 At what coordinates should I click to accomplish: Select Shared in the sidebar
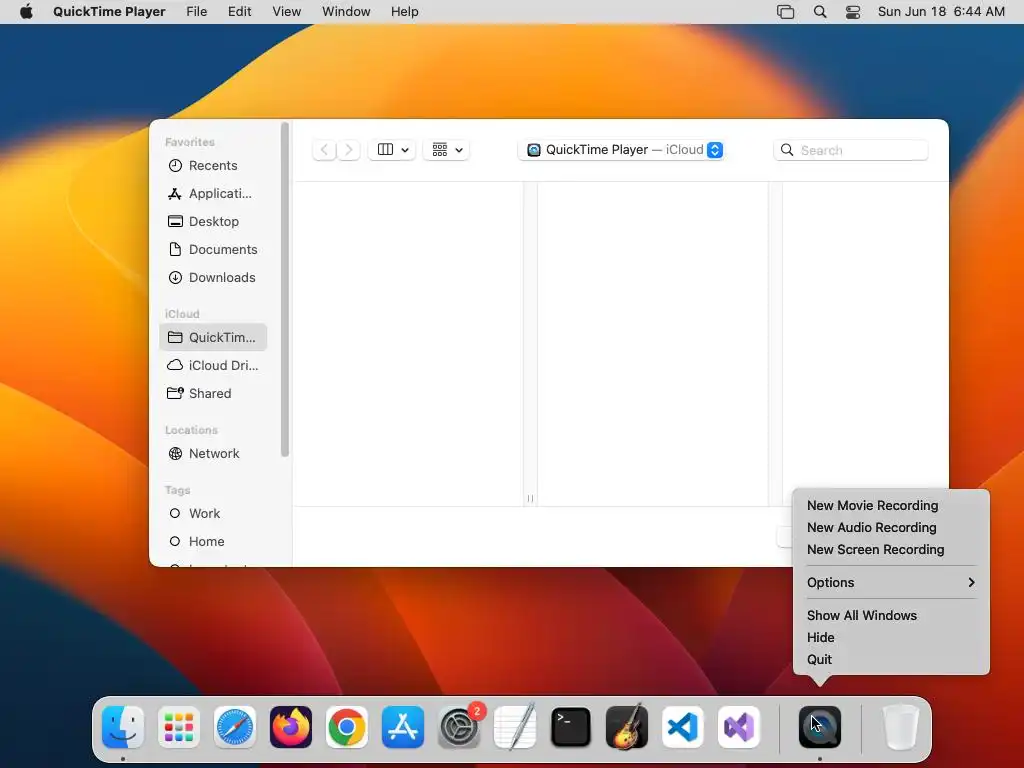click(x=213, y=394)
